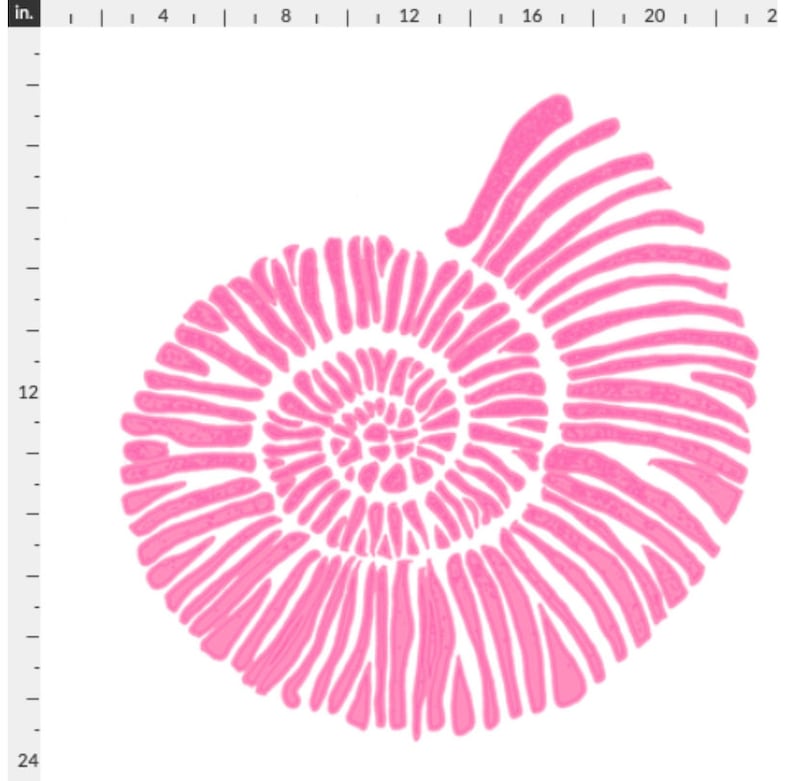Click the 8 mark on the top ruler
Screen dimensions: 794x781
286,16
